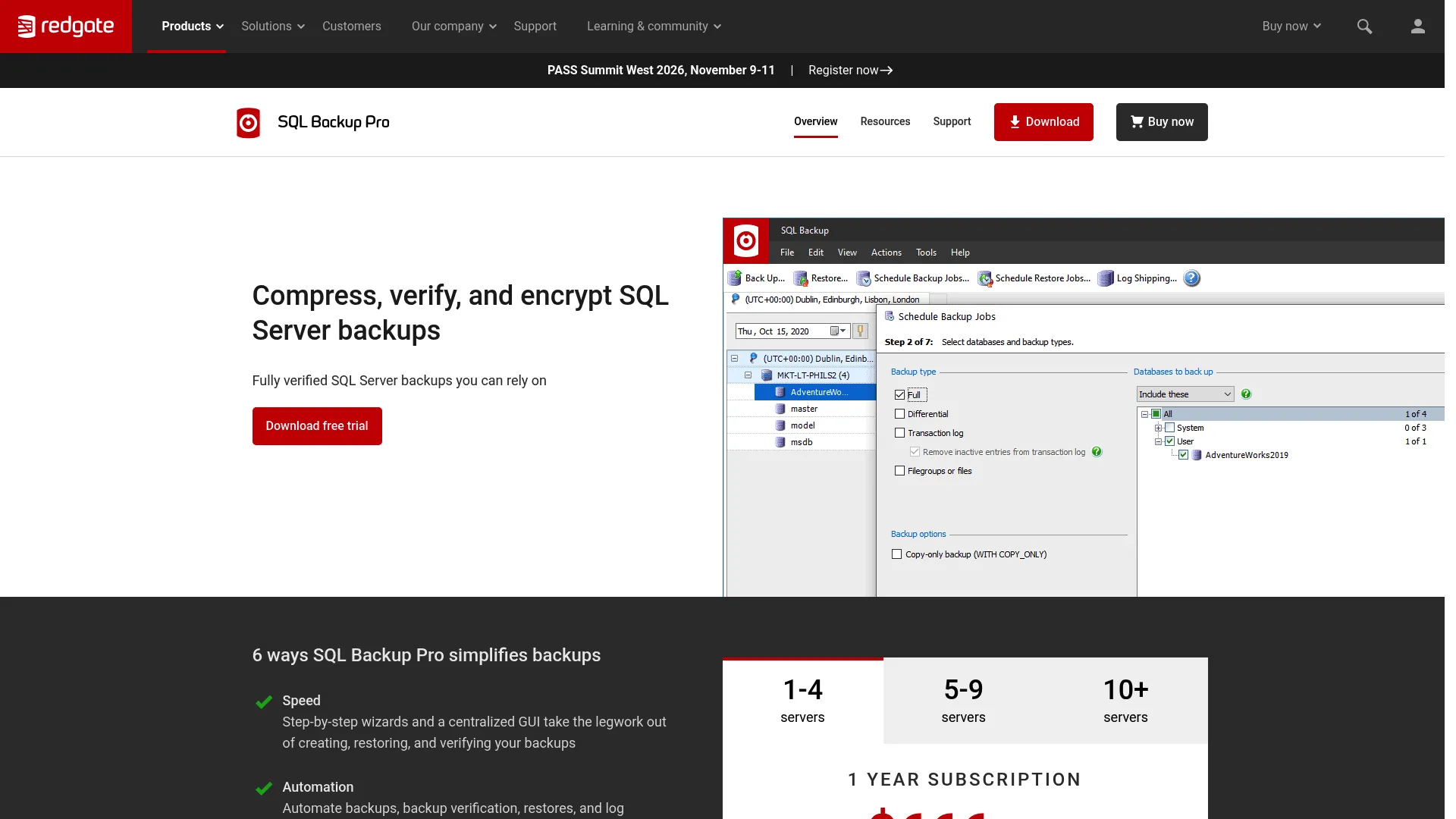Click the Redgate logo

[66, 27]
